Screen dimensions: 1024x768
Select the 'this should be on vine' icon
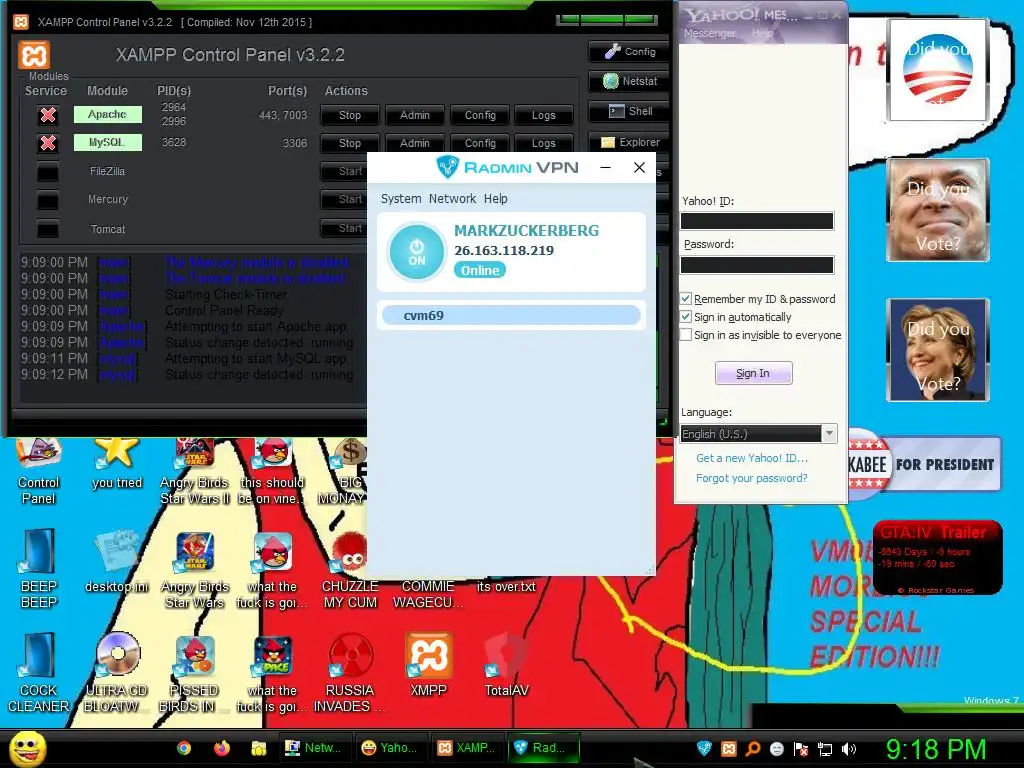click(272, 472)
